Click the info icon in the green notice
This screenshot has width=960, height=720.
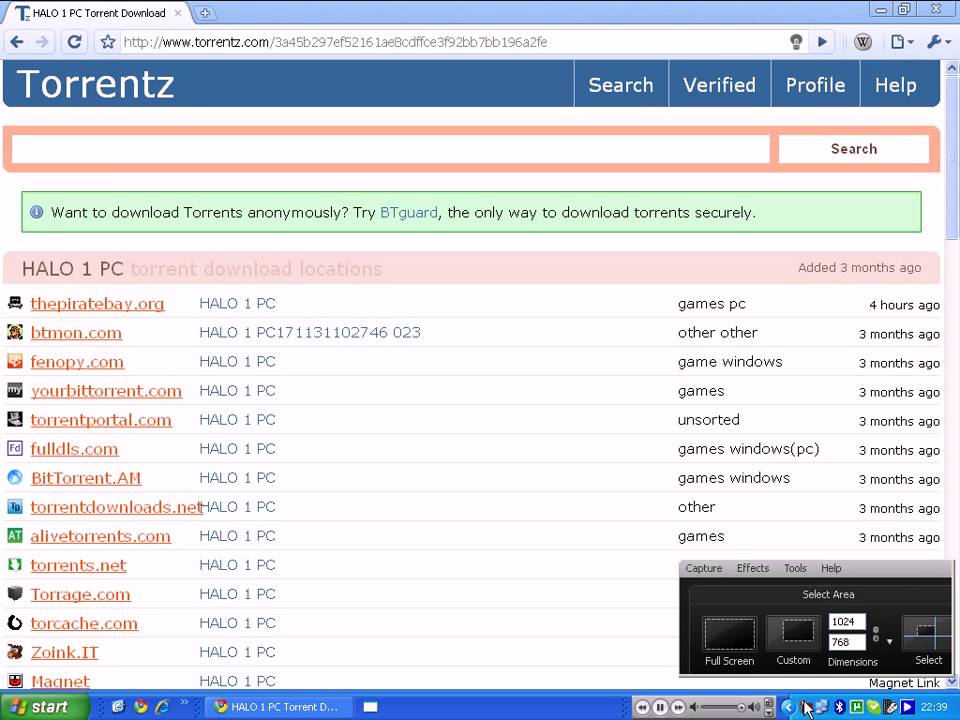(36, 212)
